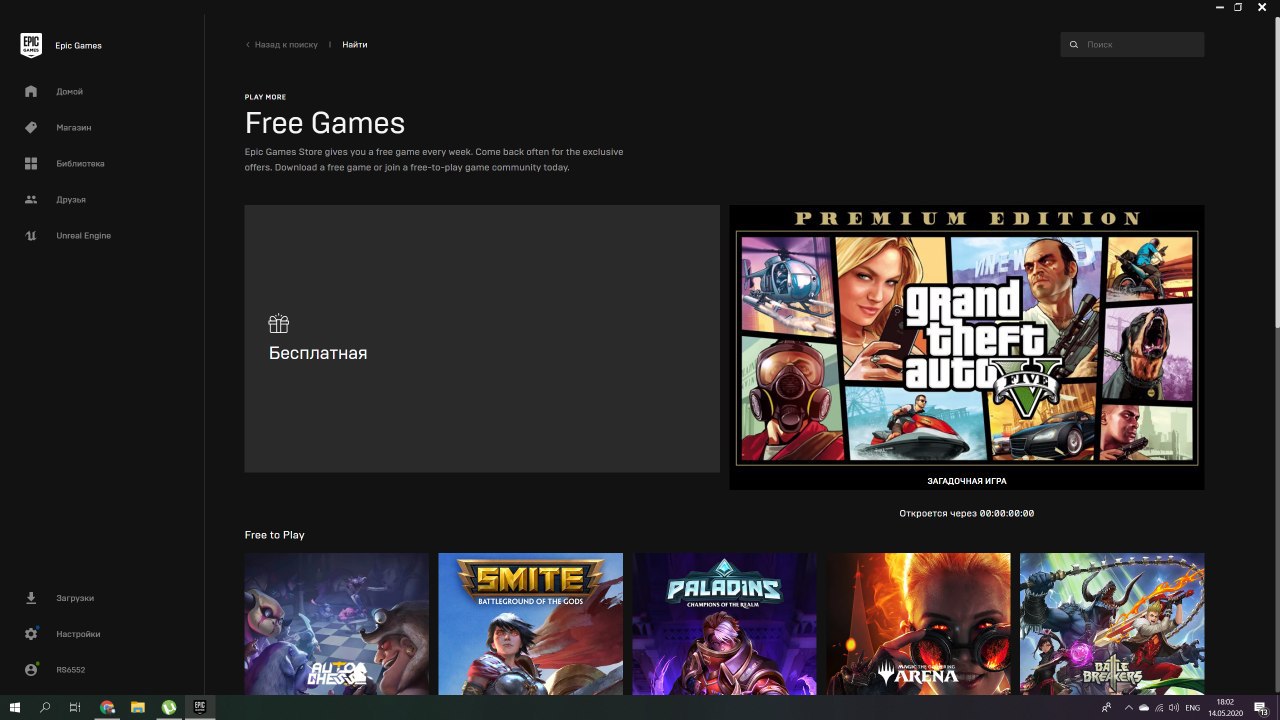
Task: Open the green torrent app taskbar icon
Action: click(x=169, y=707)
